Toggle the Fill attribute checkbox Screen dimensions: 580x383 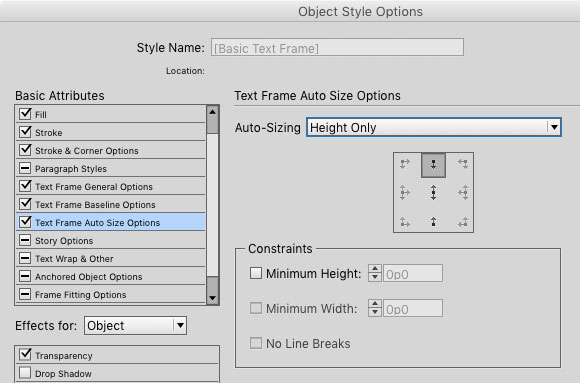click(x=25, y=114)
